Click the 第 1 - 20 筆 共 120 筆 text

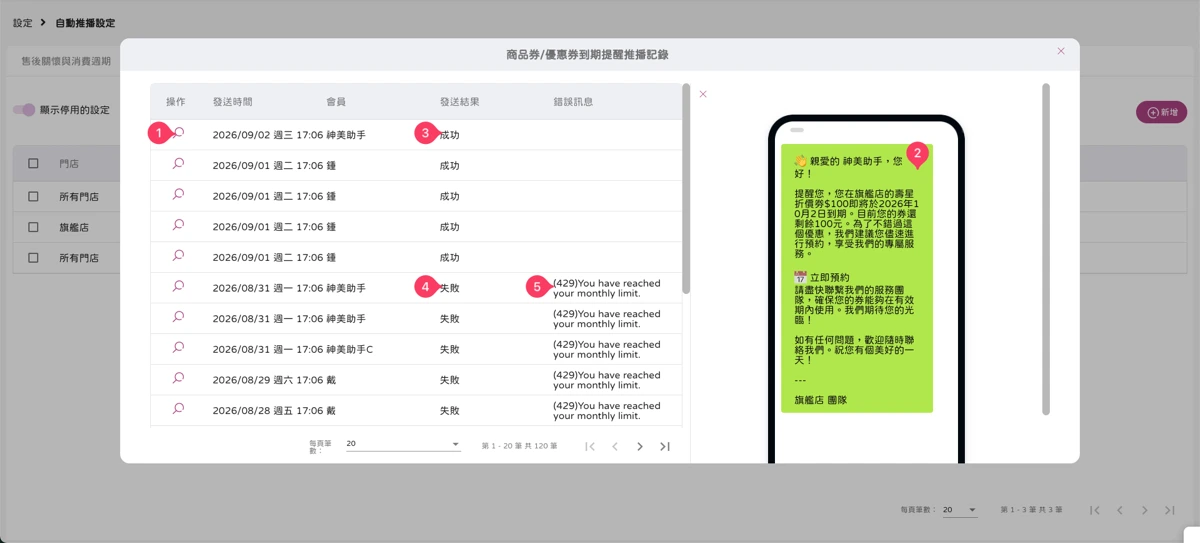(519, 446)
